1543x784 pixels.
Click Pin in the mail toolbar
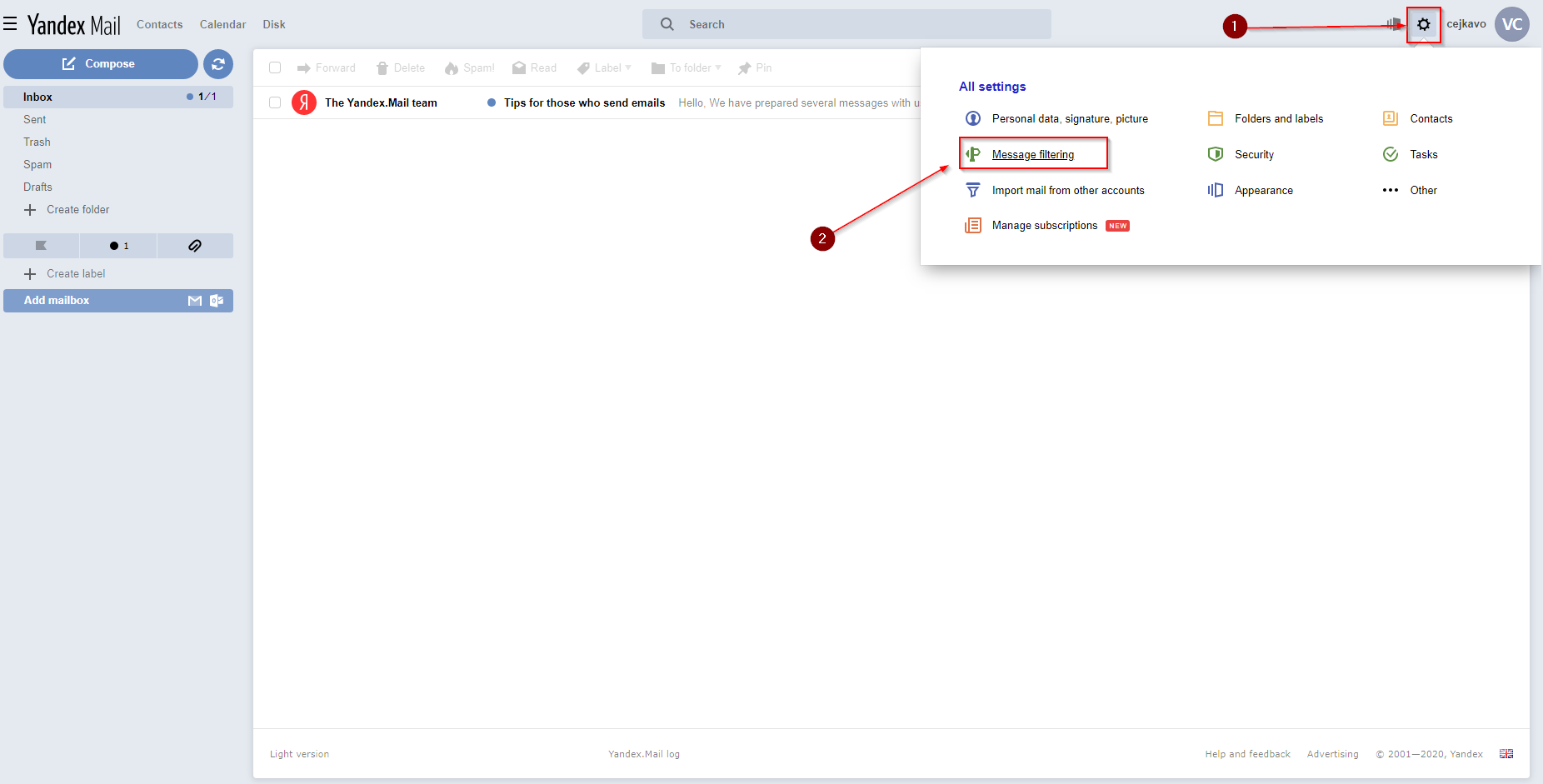(755, 67)
